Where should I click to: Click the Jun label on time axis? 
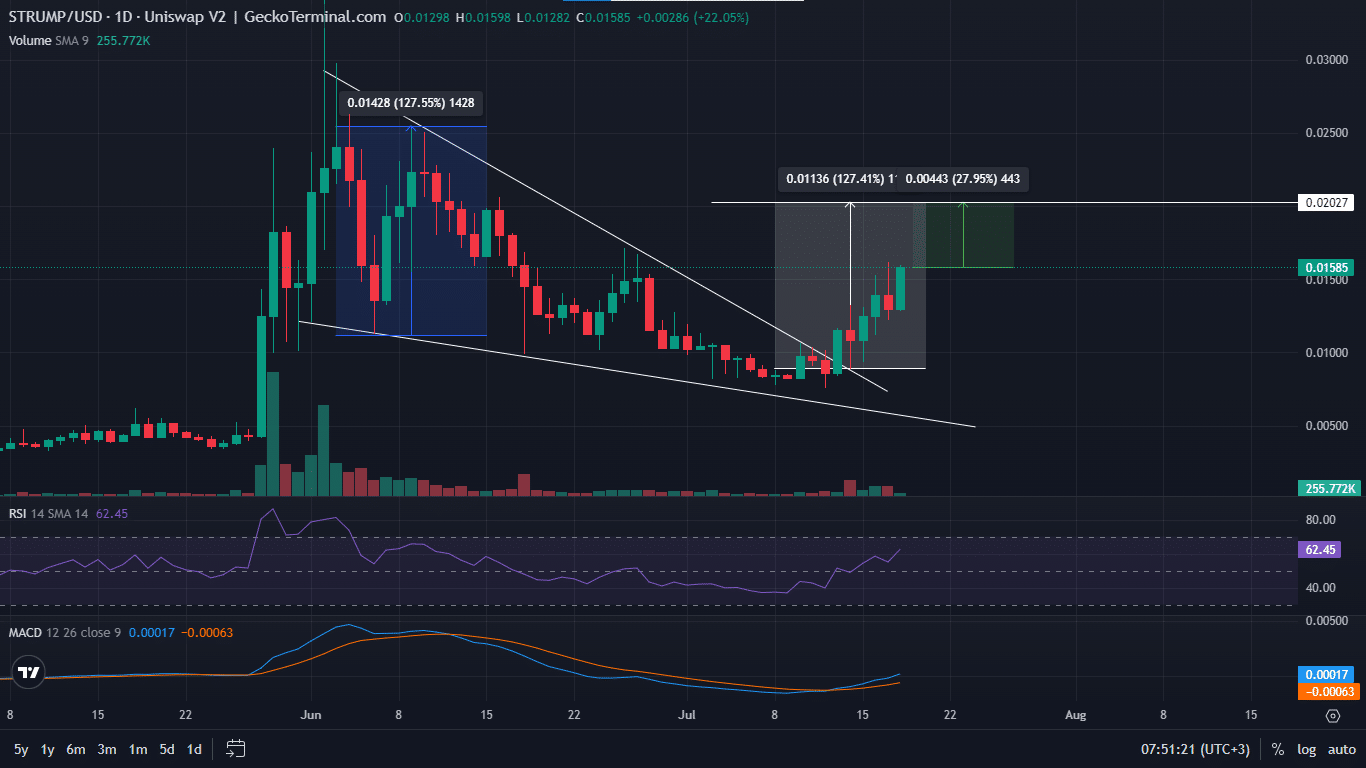311,716
